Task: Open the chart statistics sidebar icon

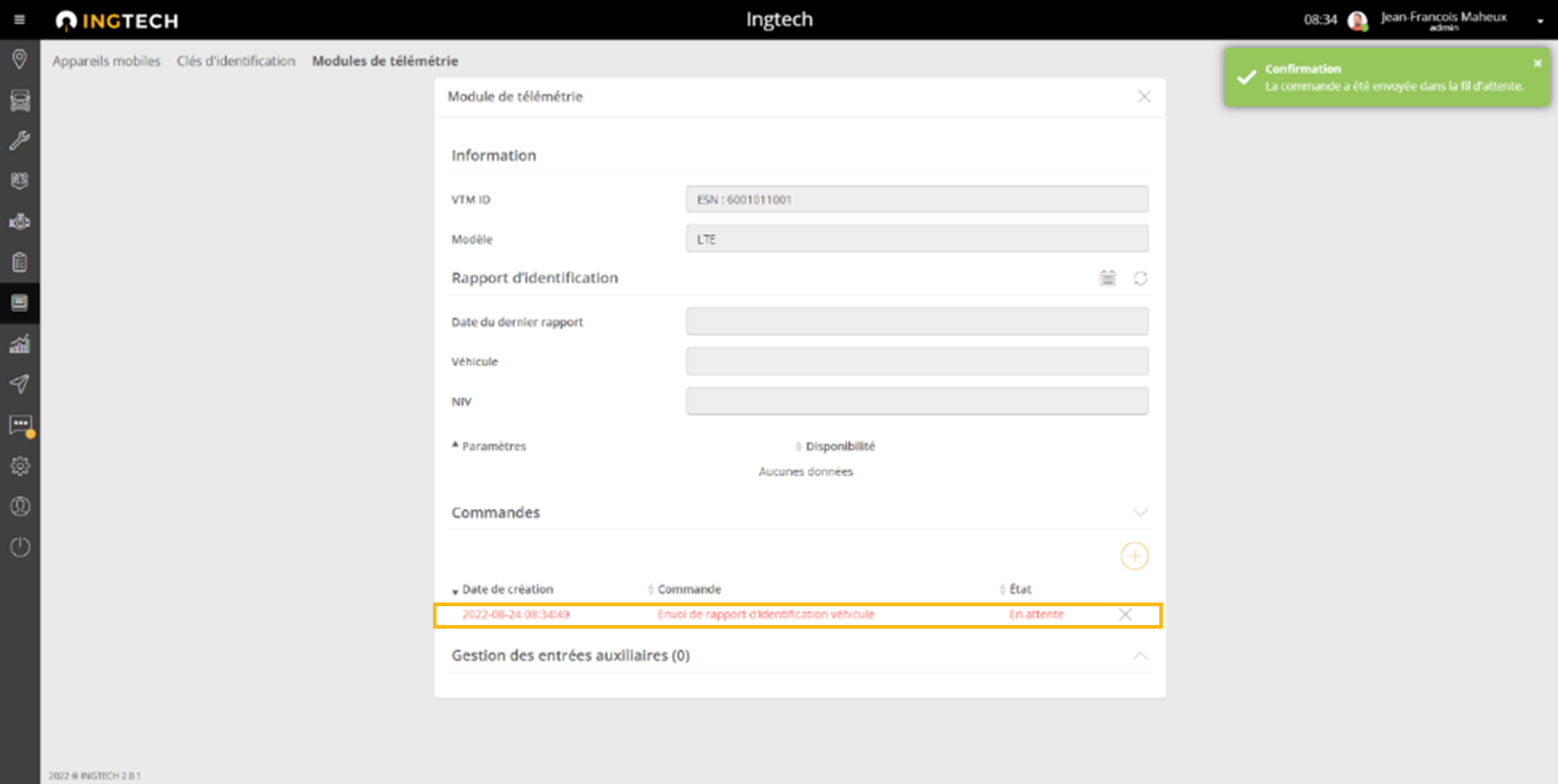Action: pyautogui.click(x=20, y=343)
